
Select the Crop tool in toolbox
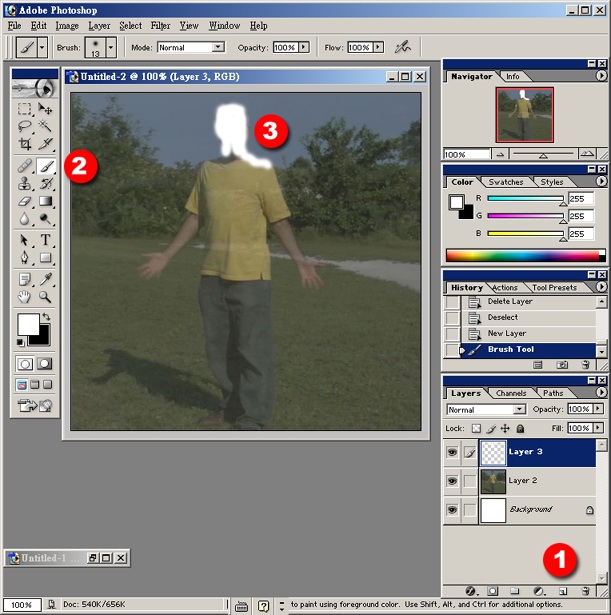25,146
